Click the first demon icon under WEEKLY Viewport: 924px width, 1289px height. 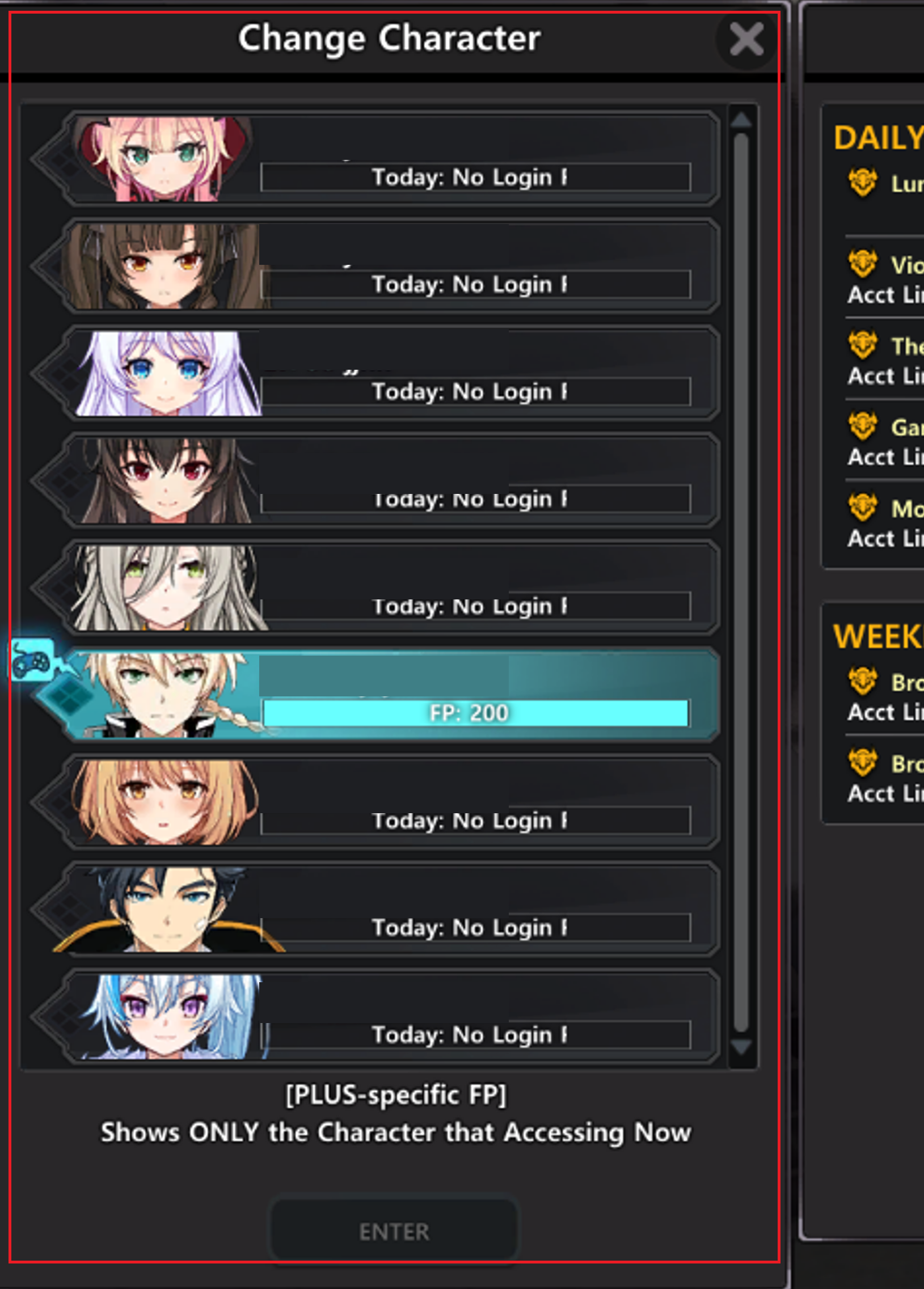(863, 681)
